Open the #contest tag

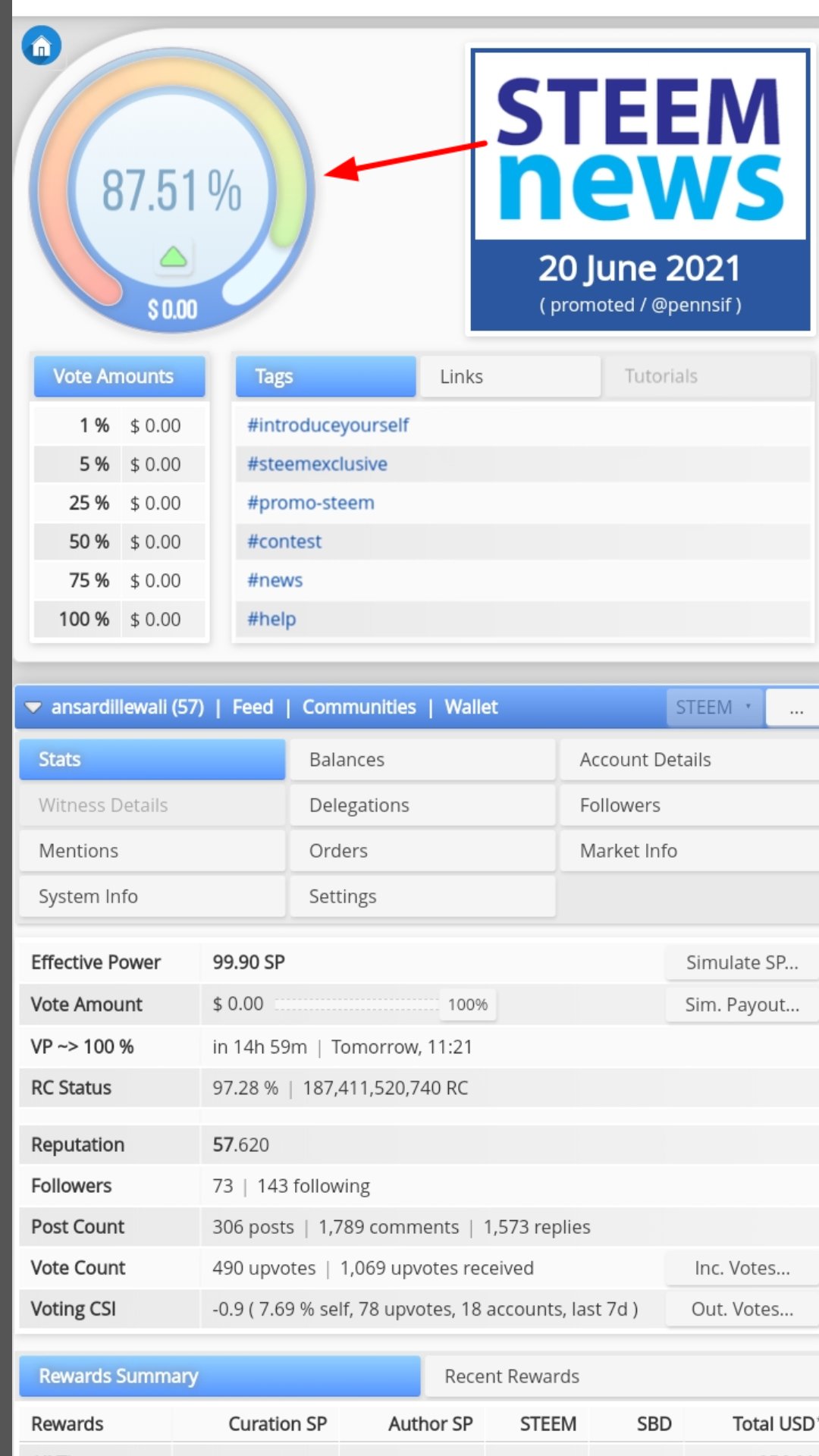284,541
